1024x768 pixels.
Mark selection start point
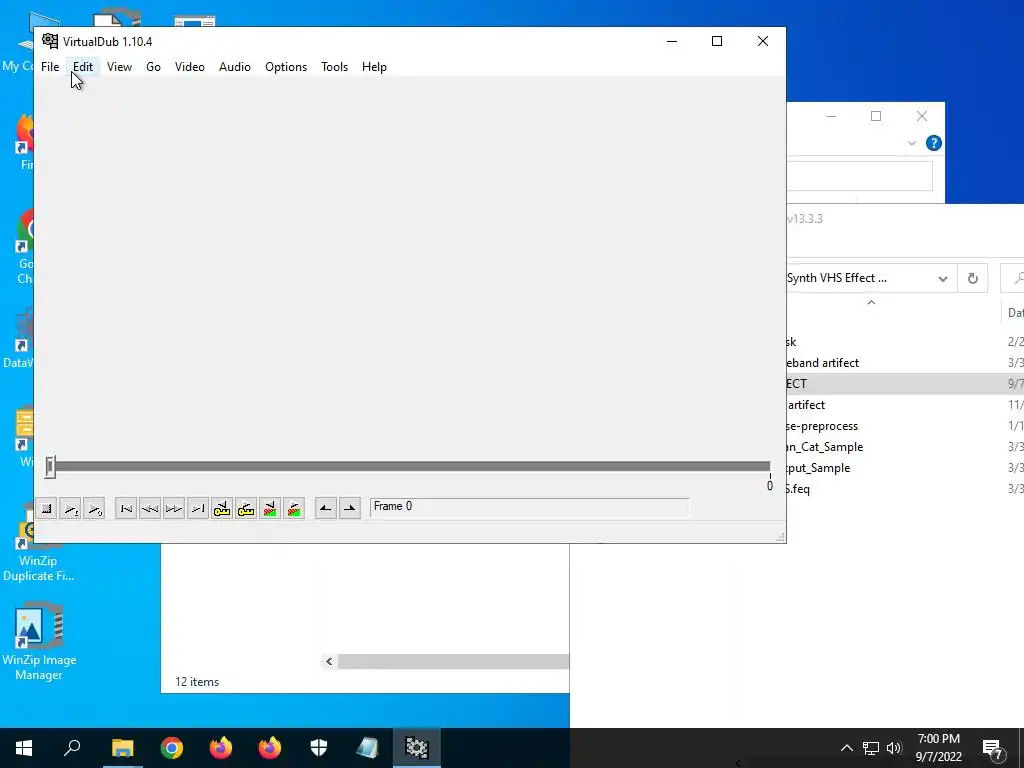click(326, 509)
